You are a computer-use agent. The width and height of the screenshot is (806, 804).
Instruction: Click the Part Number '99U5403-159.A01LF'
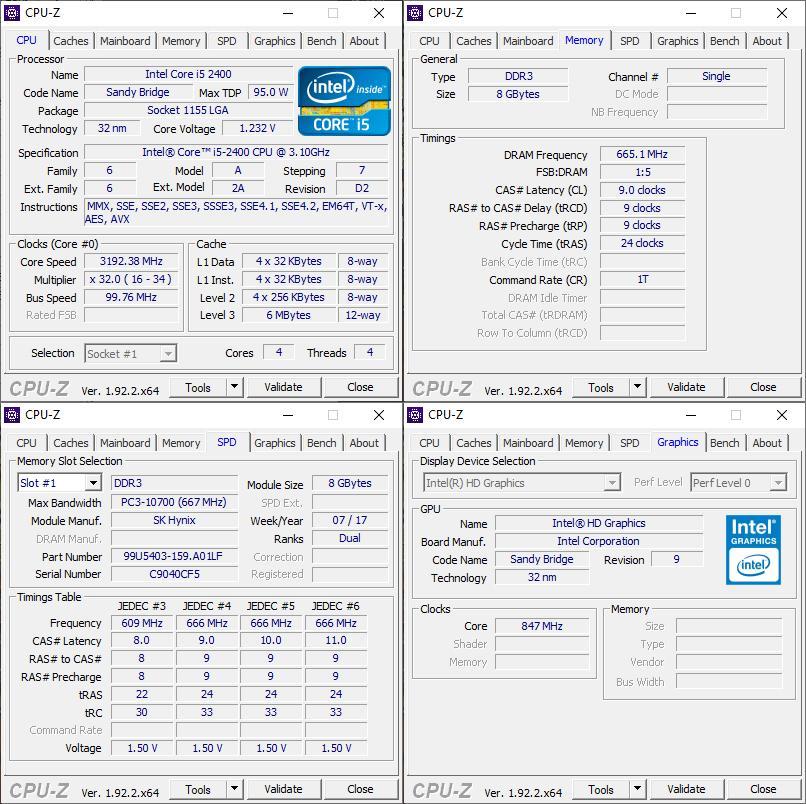click(x=174, y=556)
